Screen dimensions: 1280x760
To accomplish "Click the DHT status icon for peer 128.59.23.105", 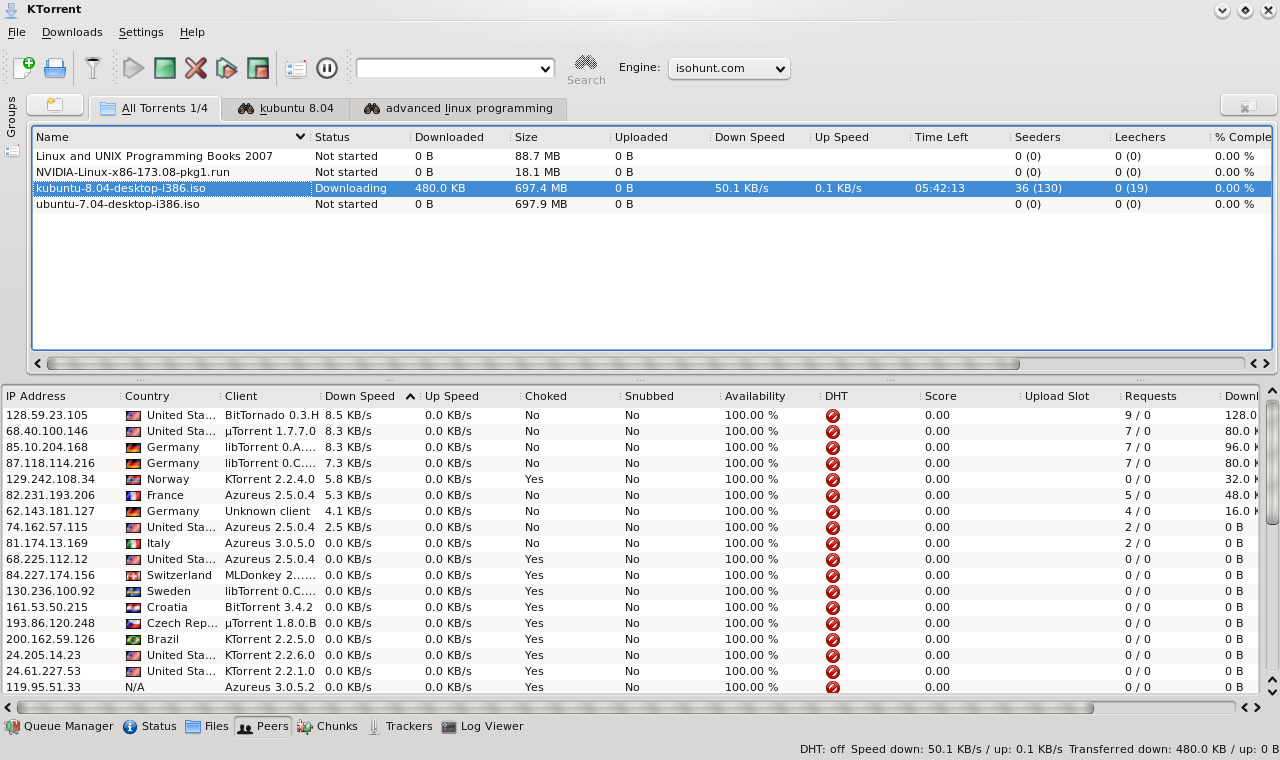I will click(x=832, y=415).
